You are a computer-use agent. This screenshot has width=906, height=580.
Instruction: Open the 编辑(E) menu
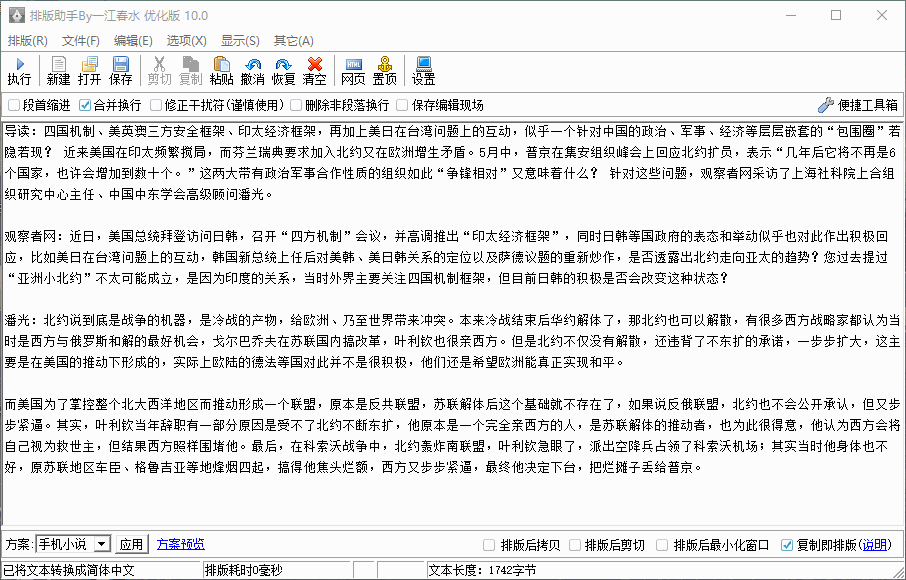[x=133, y=41]
